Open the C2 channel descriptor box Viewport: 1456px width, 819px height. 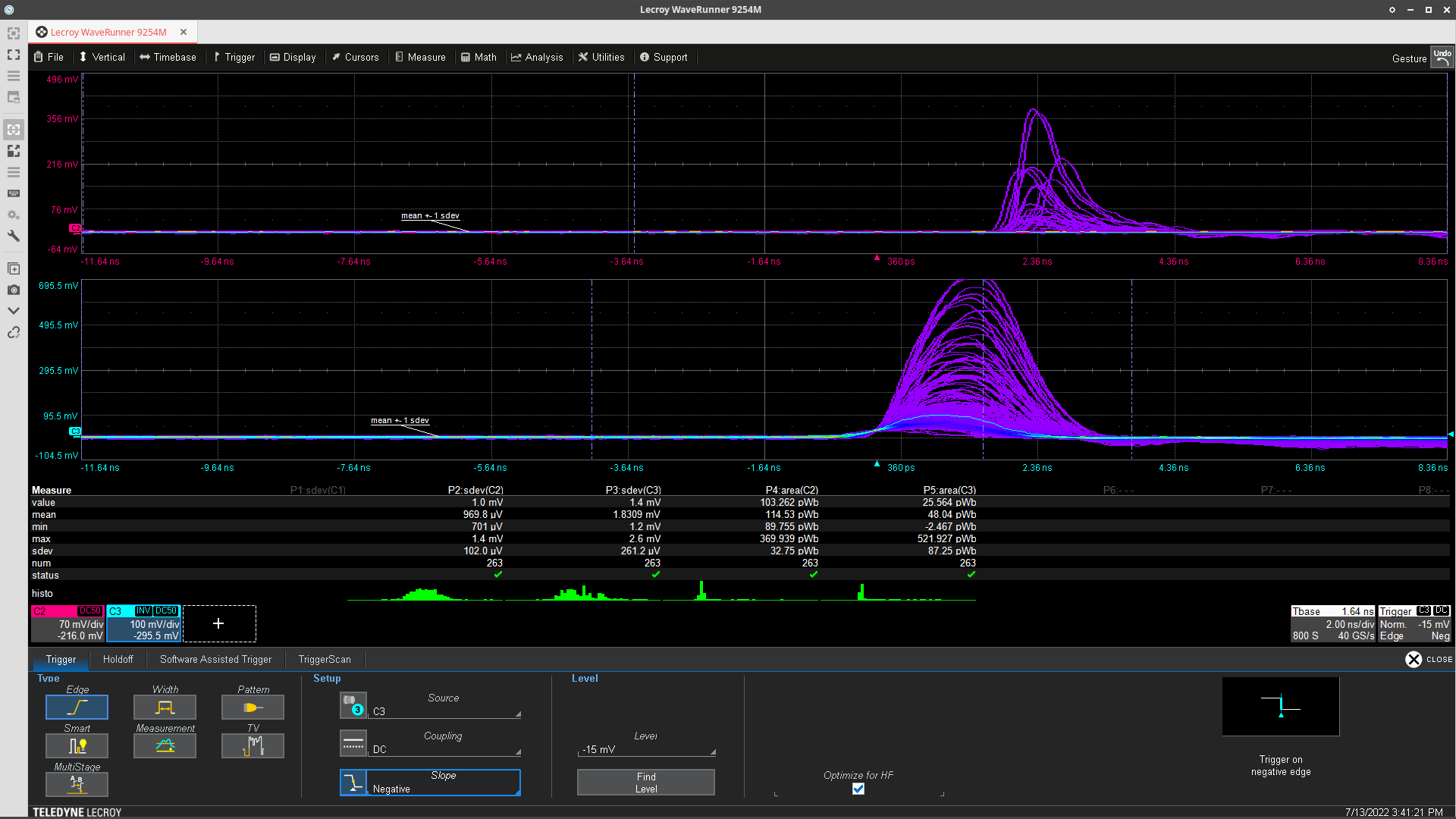tap(67, 623)
